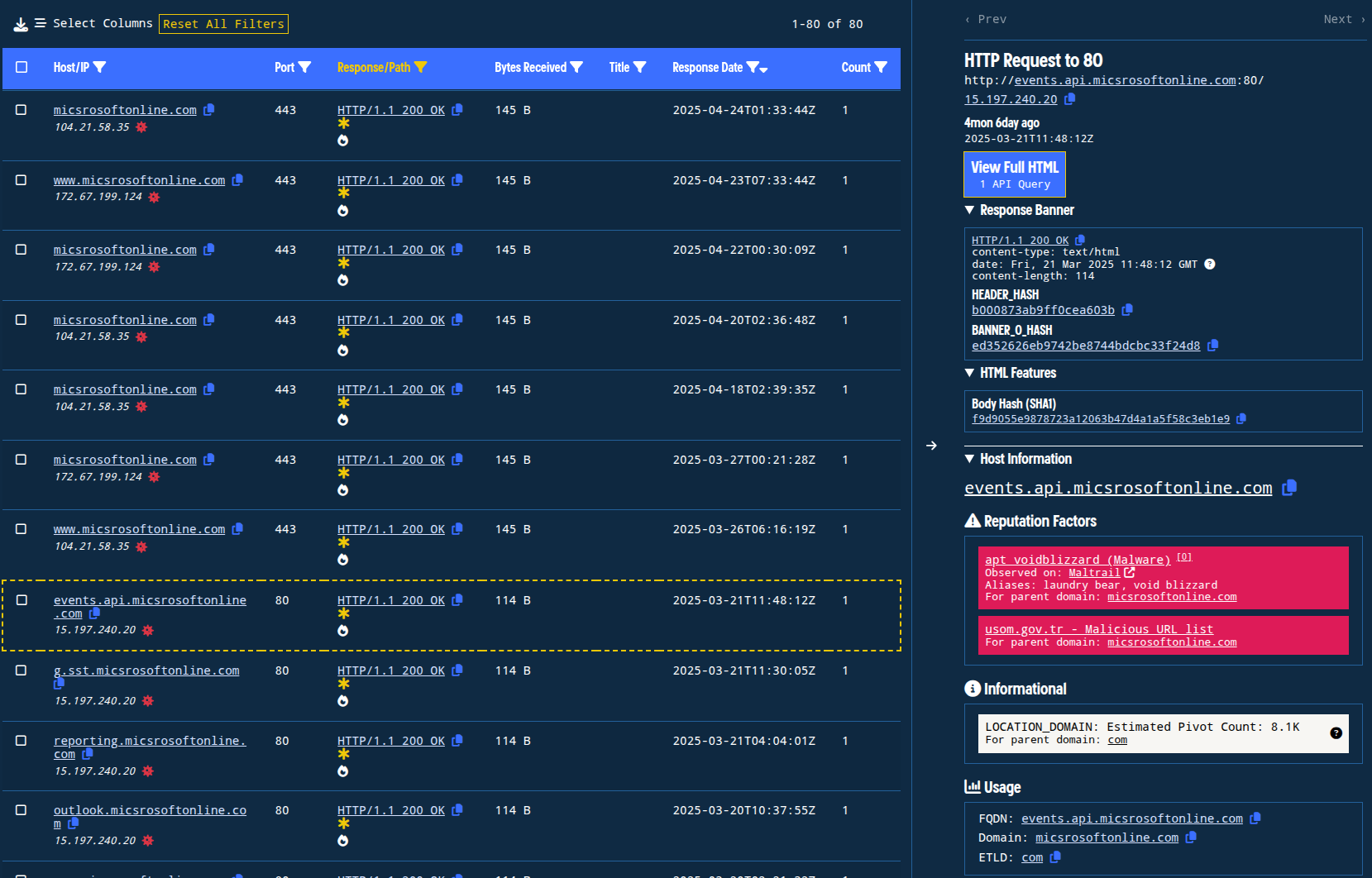Check the events.api.micsrosoftonline.com row checkbox
The height and width of the screenshot is (878, 1372).
point(22,600)
